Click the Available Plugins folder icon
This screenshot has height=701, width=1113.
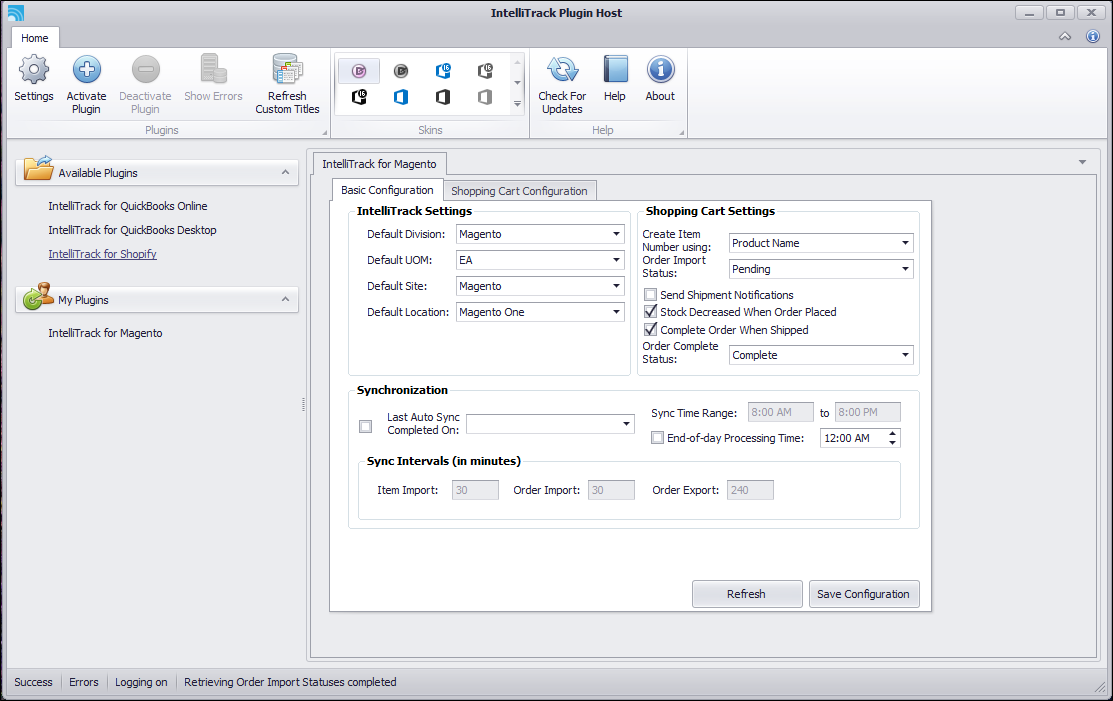point(38,168)
